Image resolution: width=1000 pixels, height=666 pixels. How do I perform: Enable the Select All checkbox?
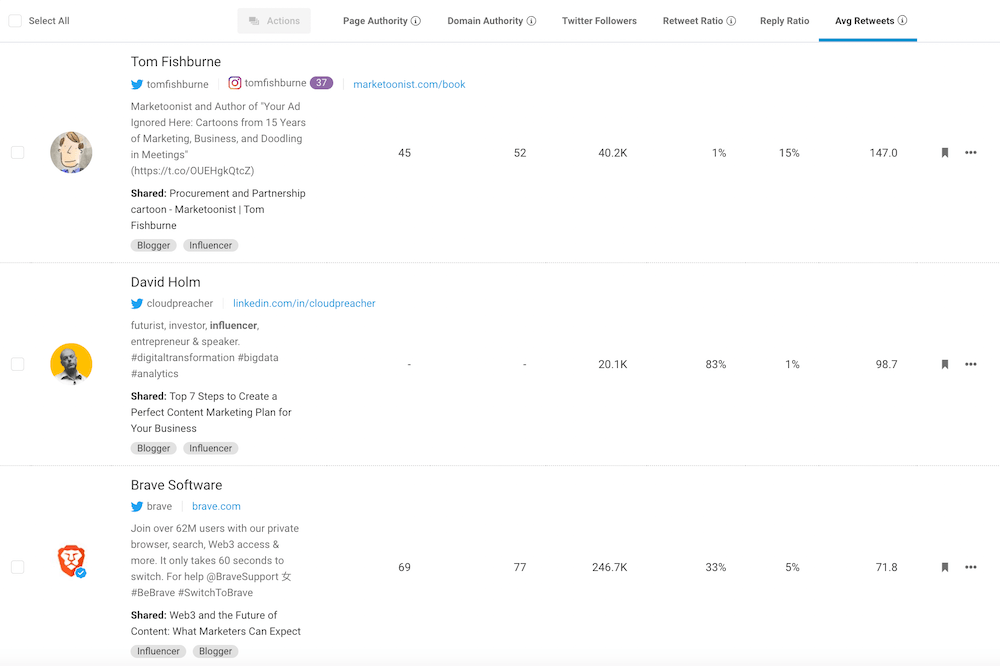[x=16, y=19]
